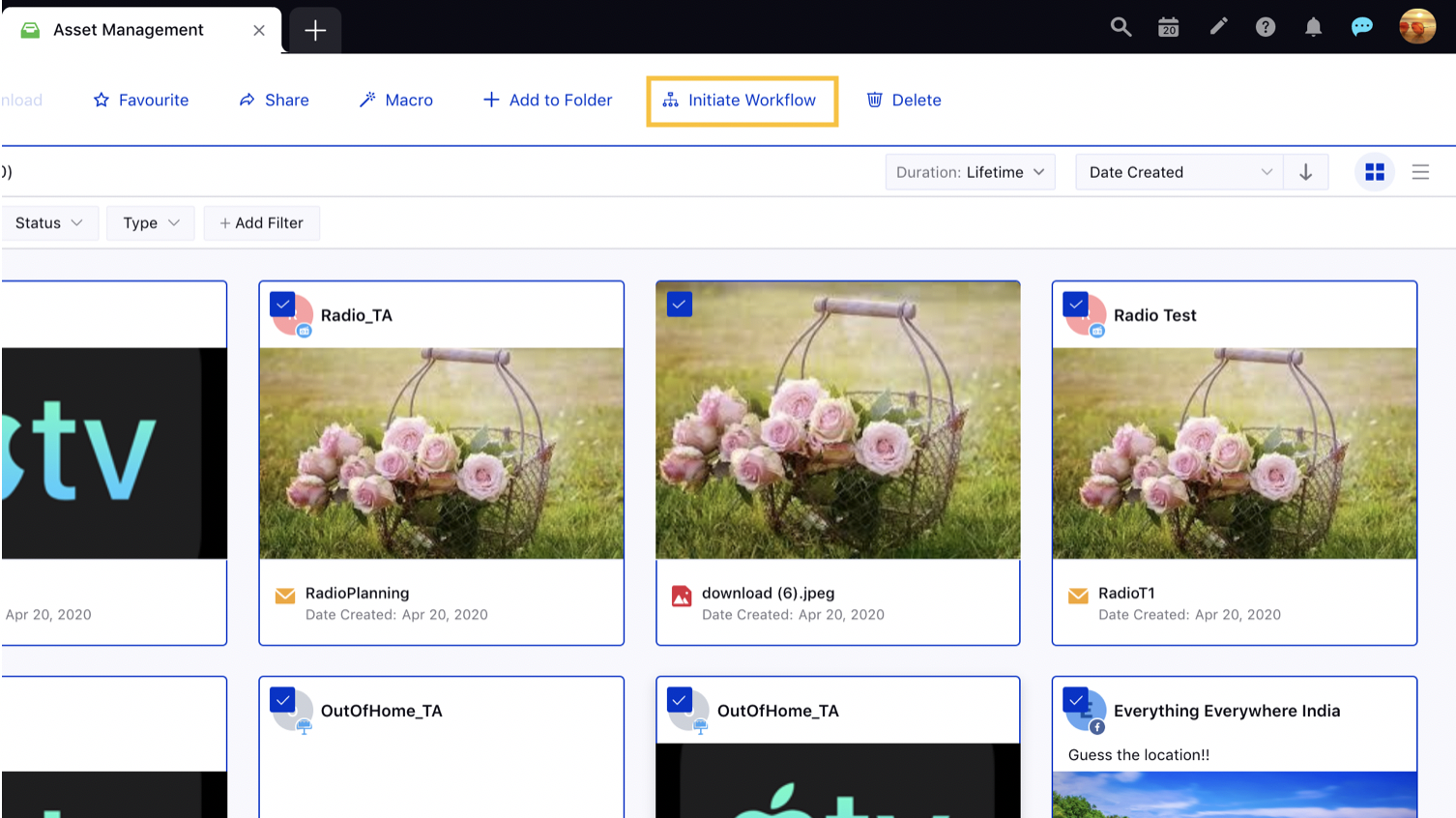Open the Radio Test flower thumbnail

tap(1235, 453)
